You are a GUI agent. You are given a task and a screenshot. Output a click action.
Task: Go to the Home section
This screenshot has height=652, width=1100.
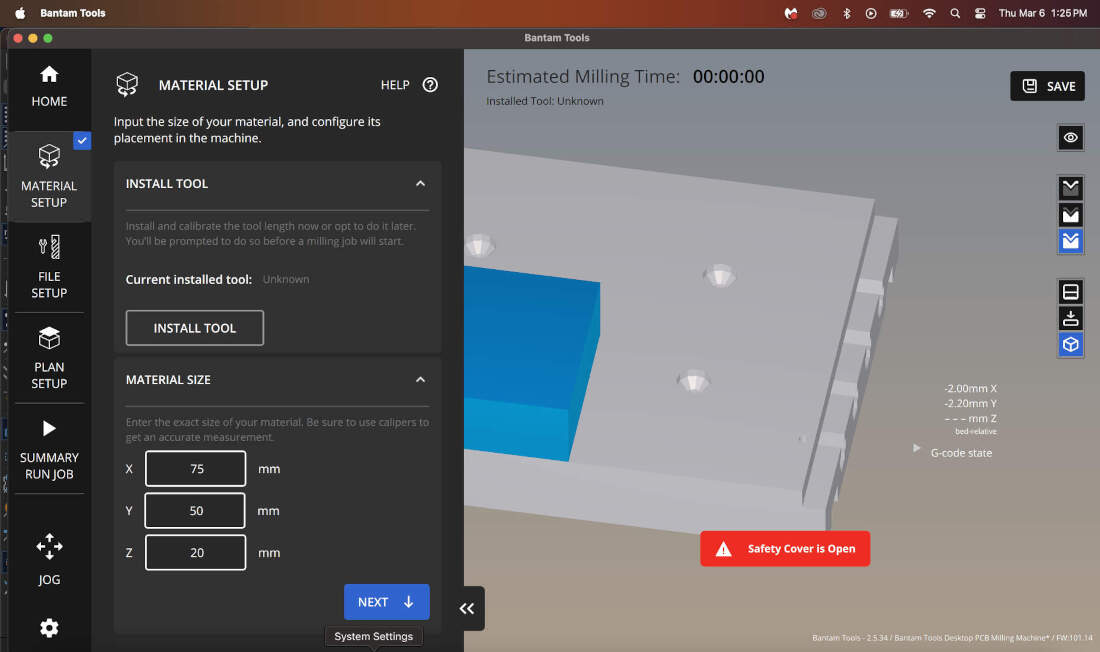[49, 87]
